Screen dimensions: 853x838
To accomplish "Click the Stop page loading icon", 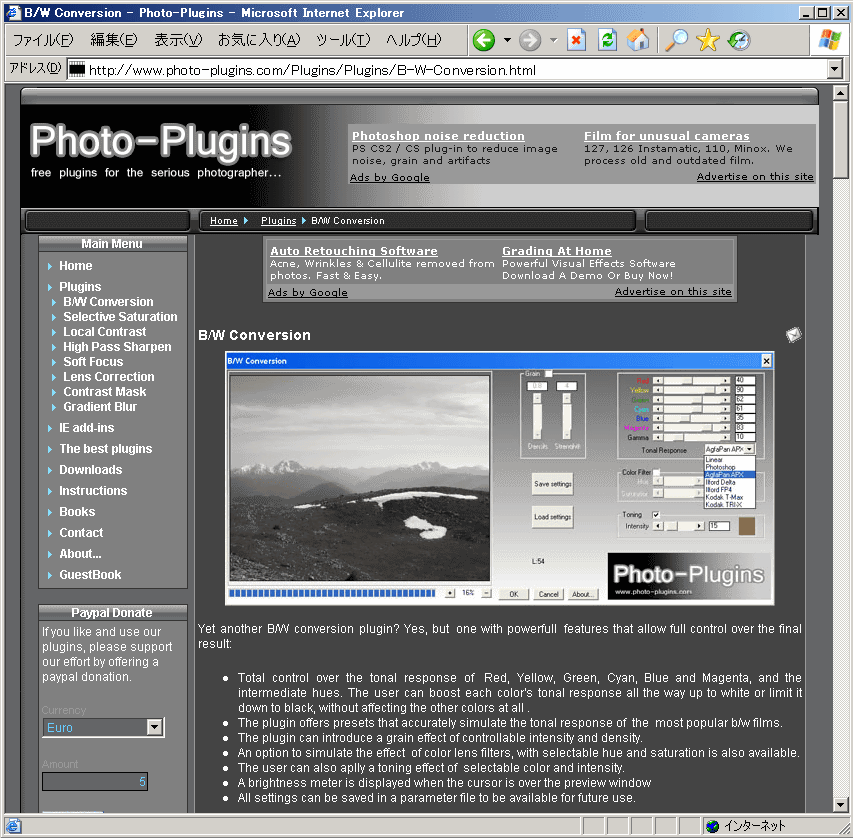I will tap(577, 40).
